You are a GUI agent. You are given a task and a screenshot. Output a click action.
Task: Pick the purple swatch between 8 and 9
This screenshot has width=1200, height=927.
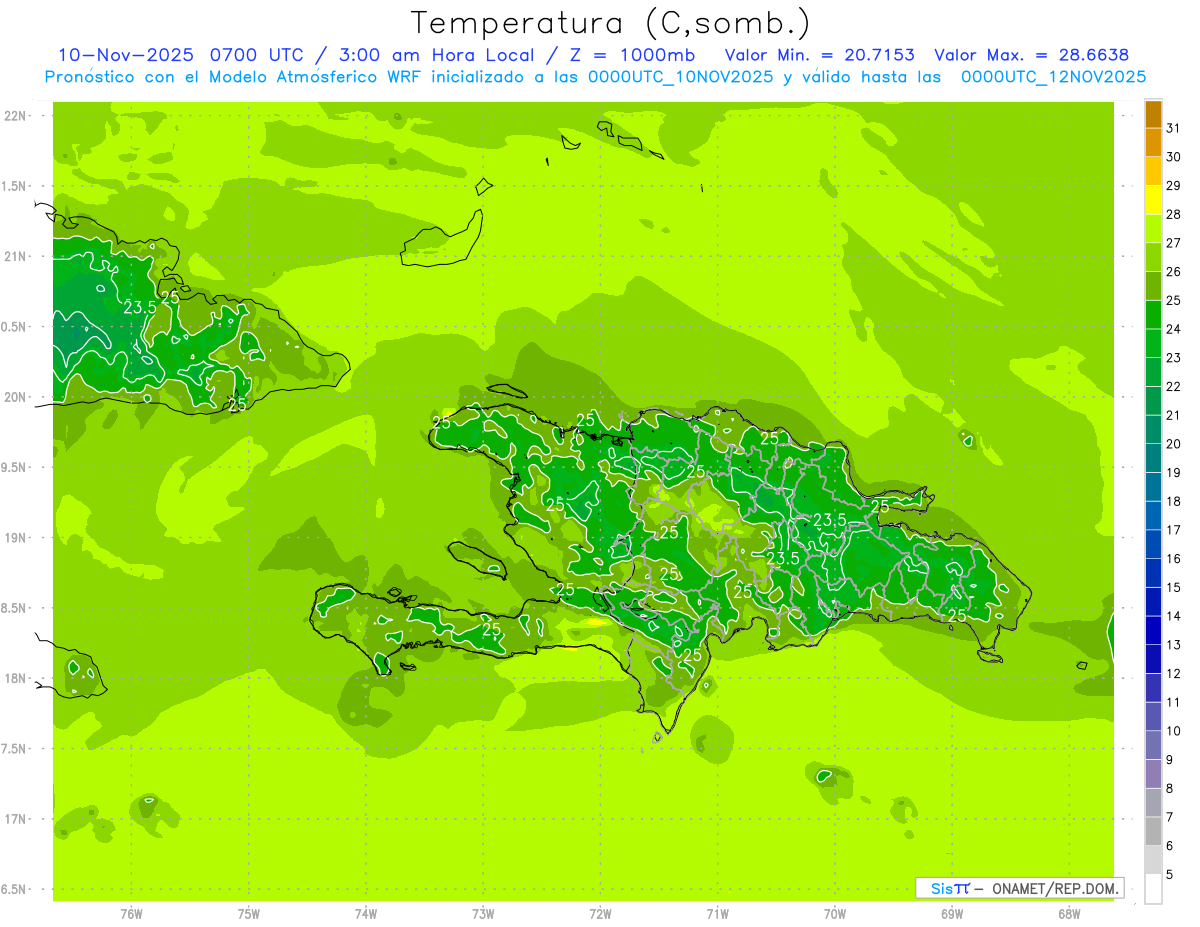[1153, 774]
